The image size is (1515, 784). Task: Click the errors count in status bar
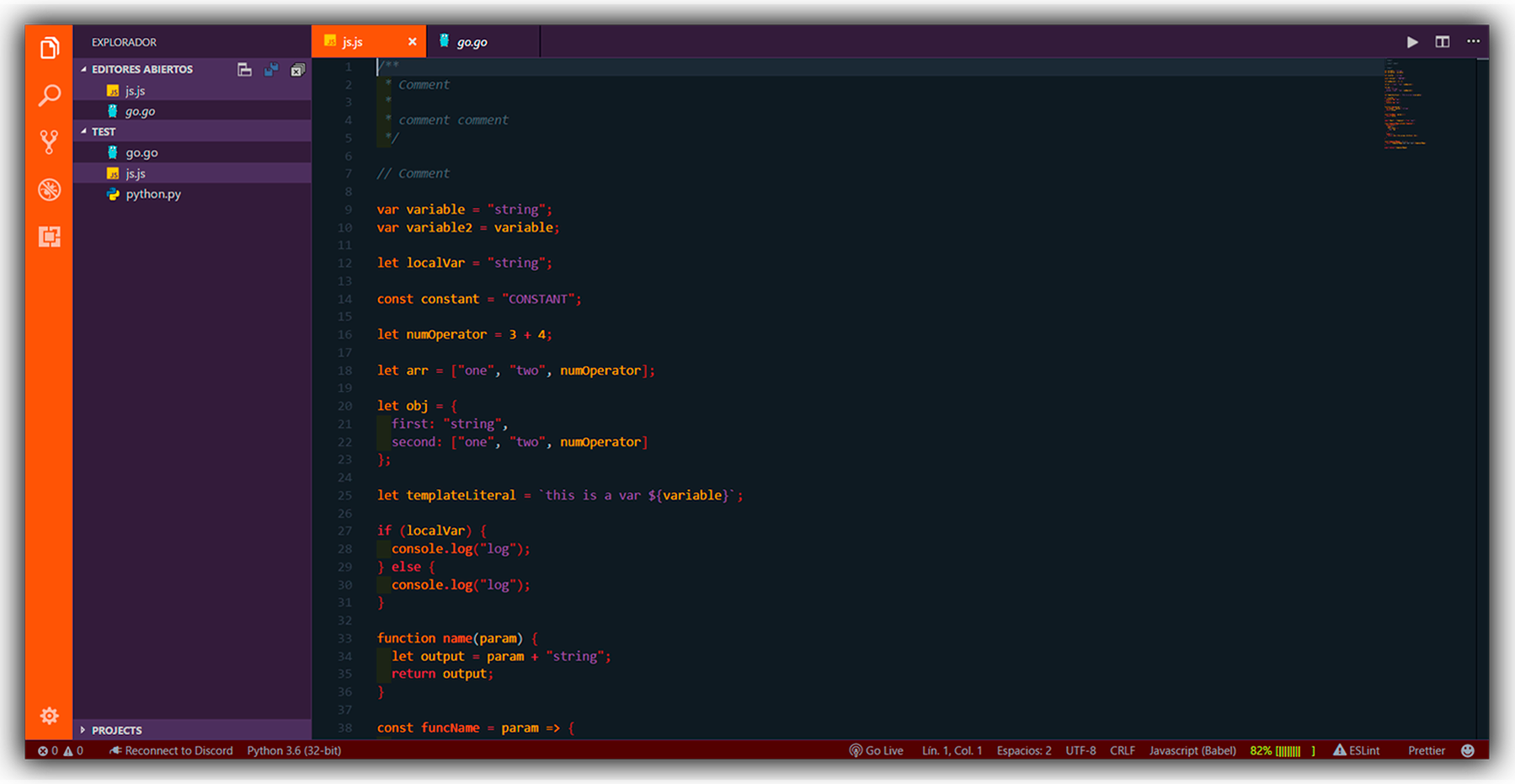[x=48, y=750]
